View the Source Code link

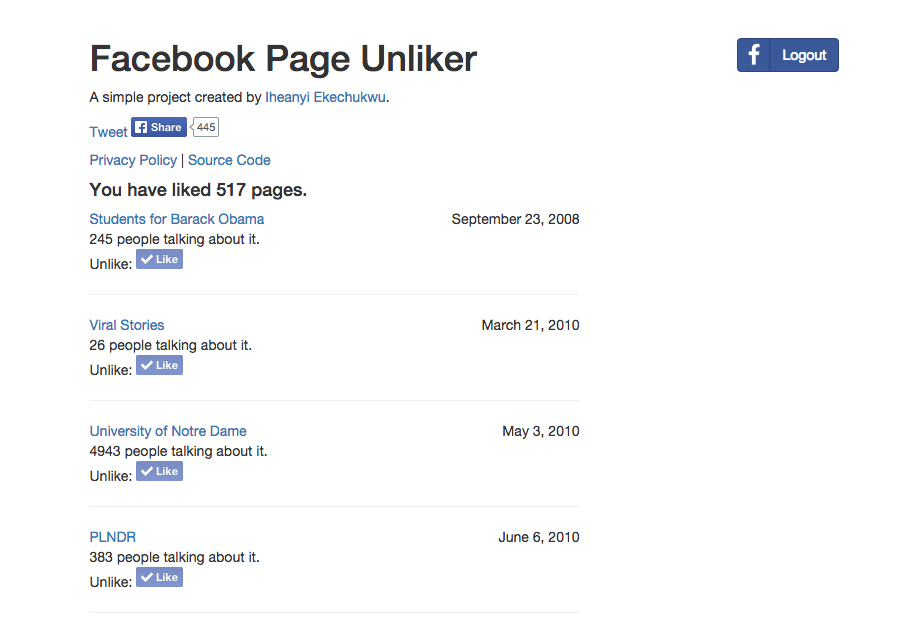[x=229, y=160]
